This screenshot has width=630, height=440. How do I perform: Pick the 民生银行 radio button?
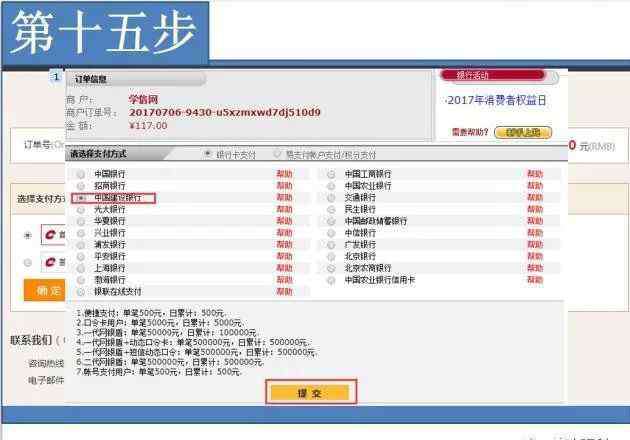click(x=331, y=209)
